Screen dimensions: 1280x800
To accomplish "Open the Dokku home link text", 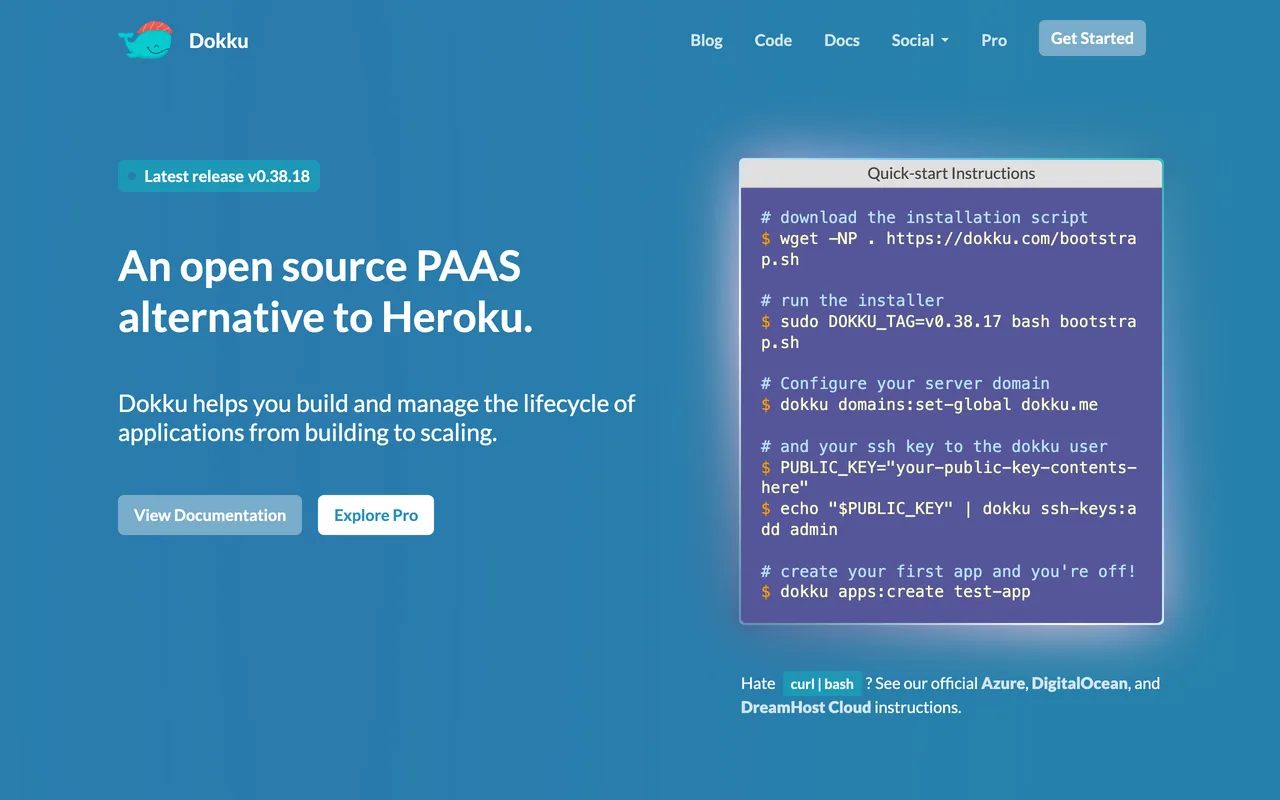I will 219,41.
